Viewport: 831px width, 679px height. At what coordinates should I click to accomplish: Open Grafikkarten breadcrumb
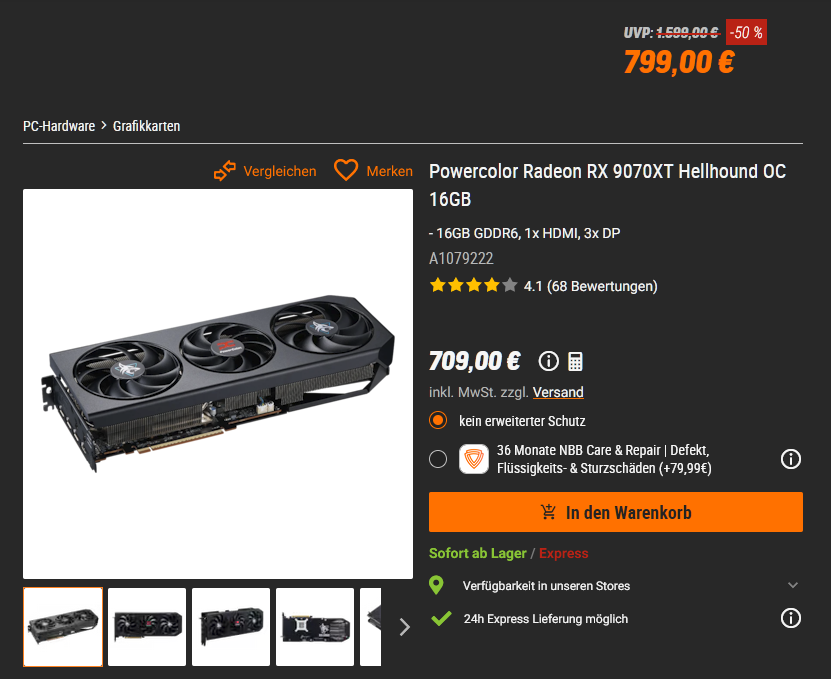146,126
